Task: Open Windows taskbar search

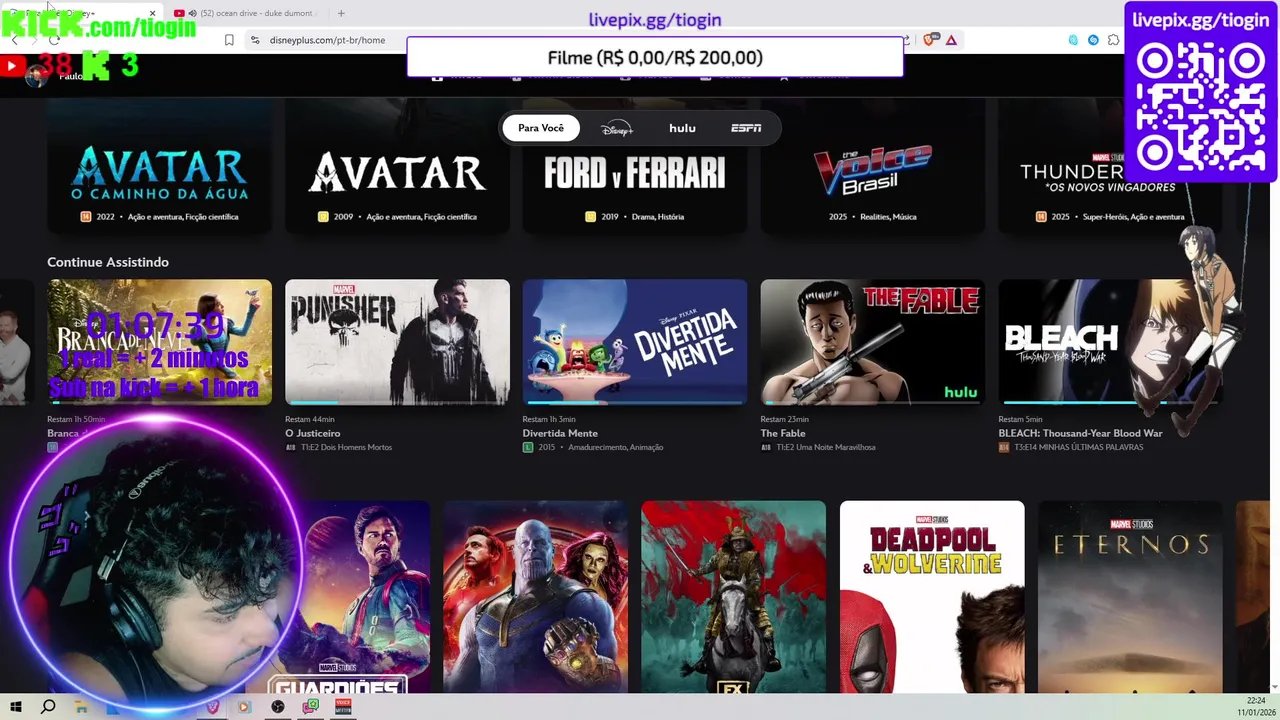Action: 48,707
